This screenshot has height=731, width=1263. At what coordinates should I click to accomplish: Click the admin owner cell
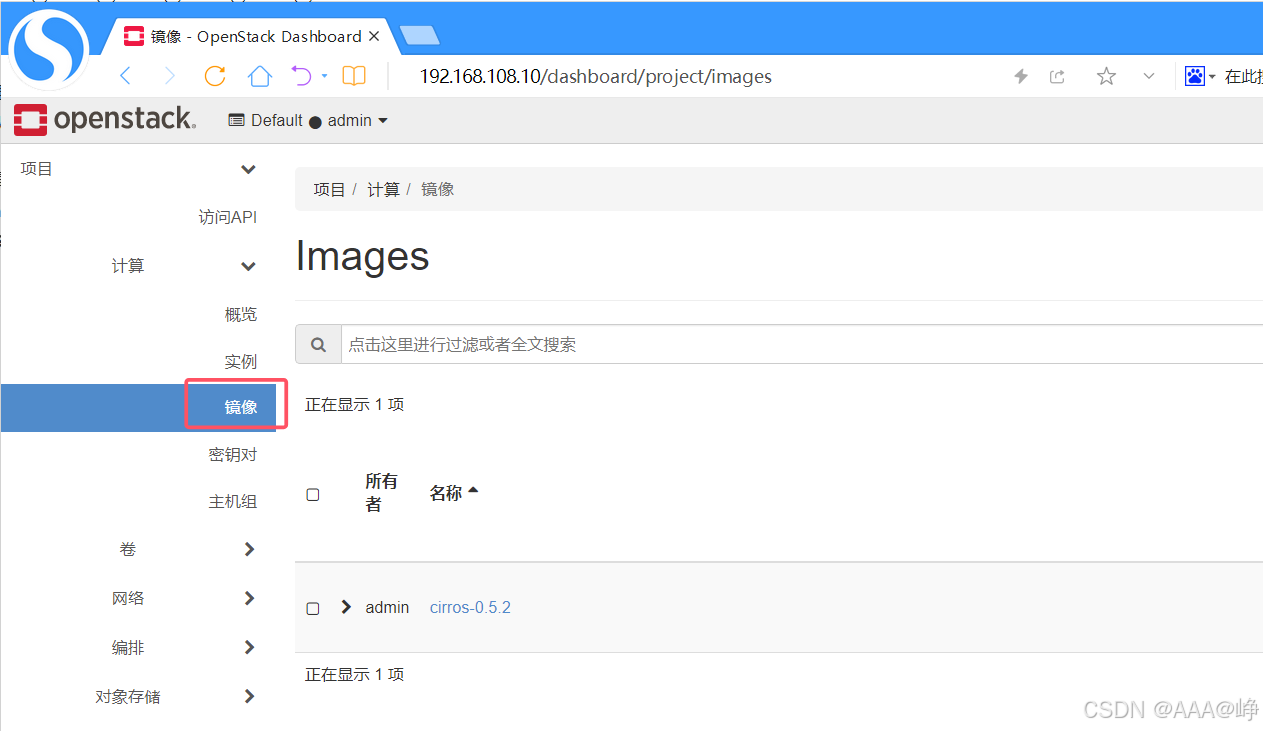tap(387, 607)
